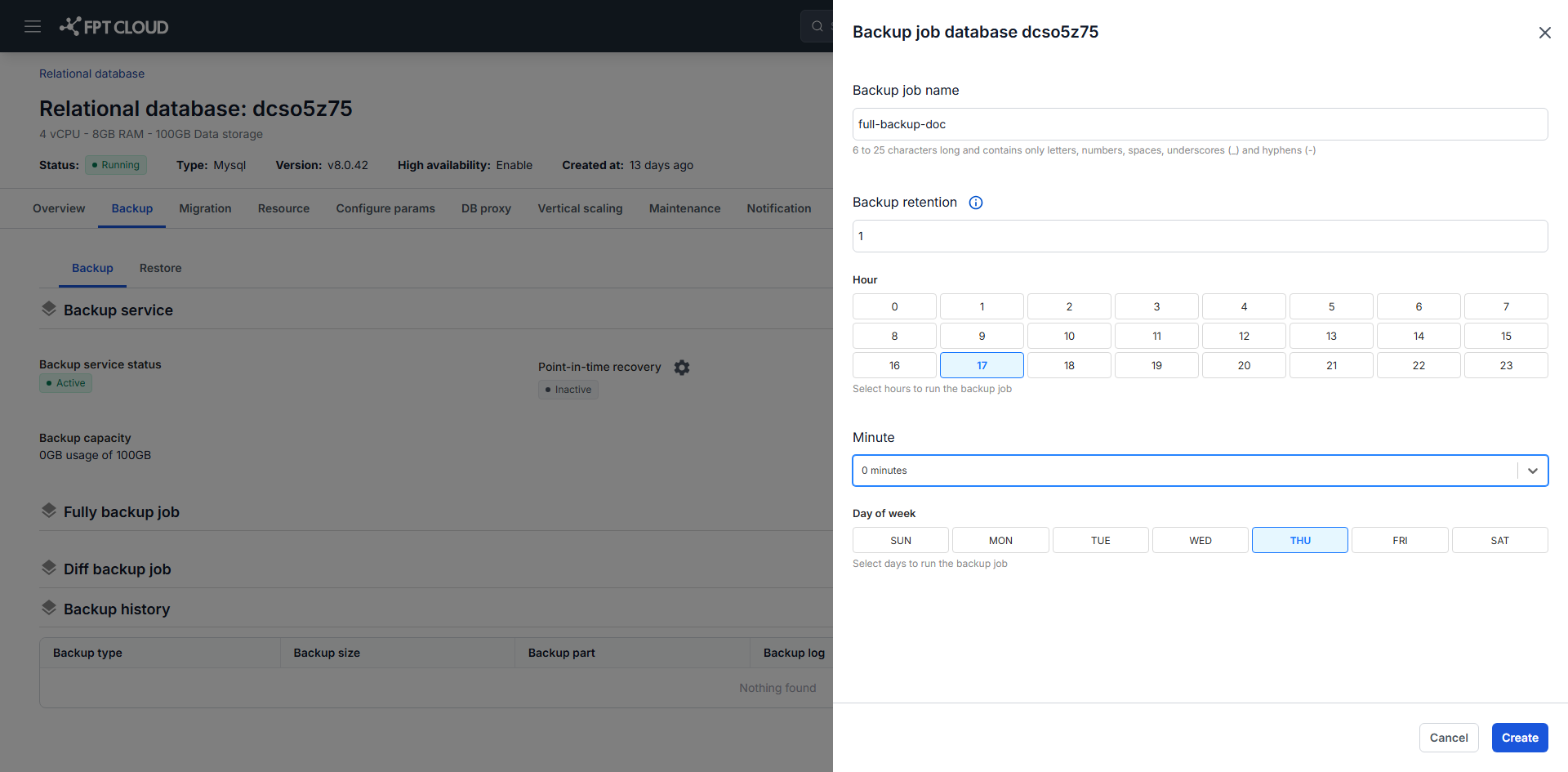Enable SUN in Day of week
The image size is (1568, 772).
pos(901,540)
